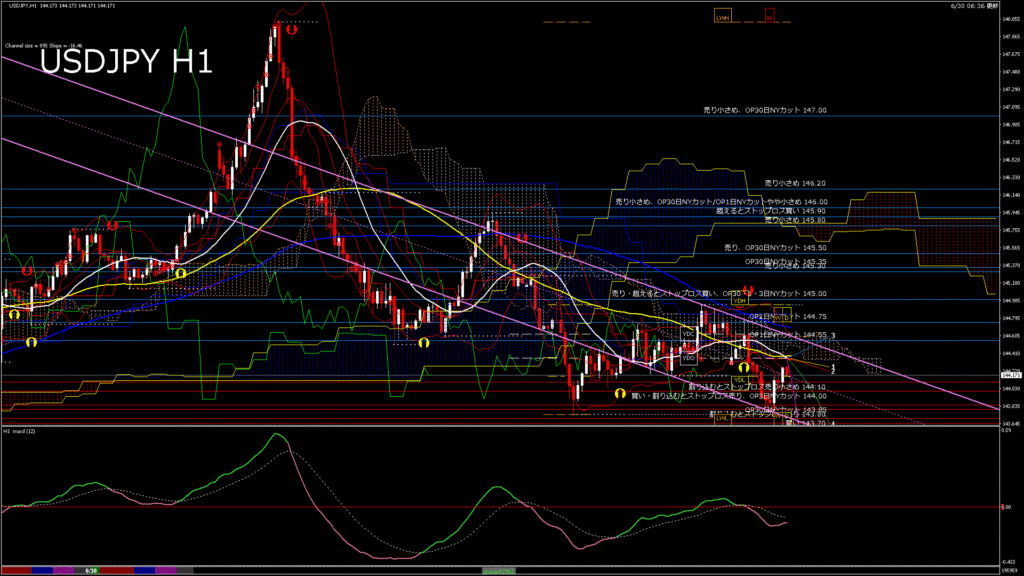Click the MACD zero level value 0.00
This screenshot has height=576, width=1024.
1006,507
